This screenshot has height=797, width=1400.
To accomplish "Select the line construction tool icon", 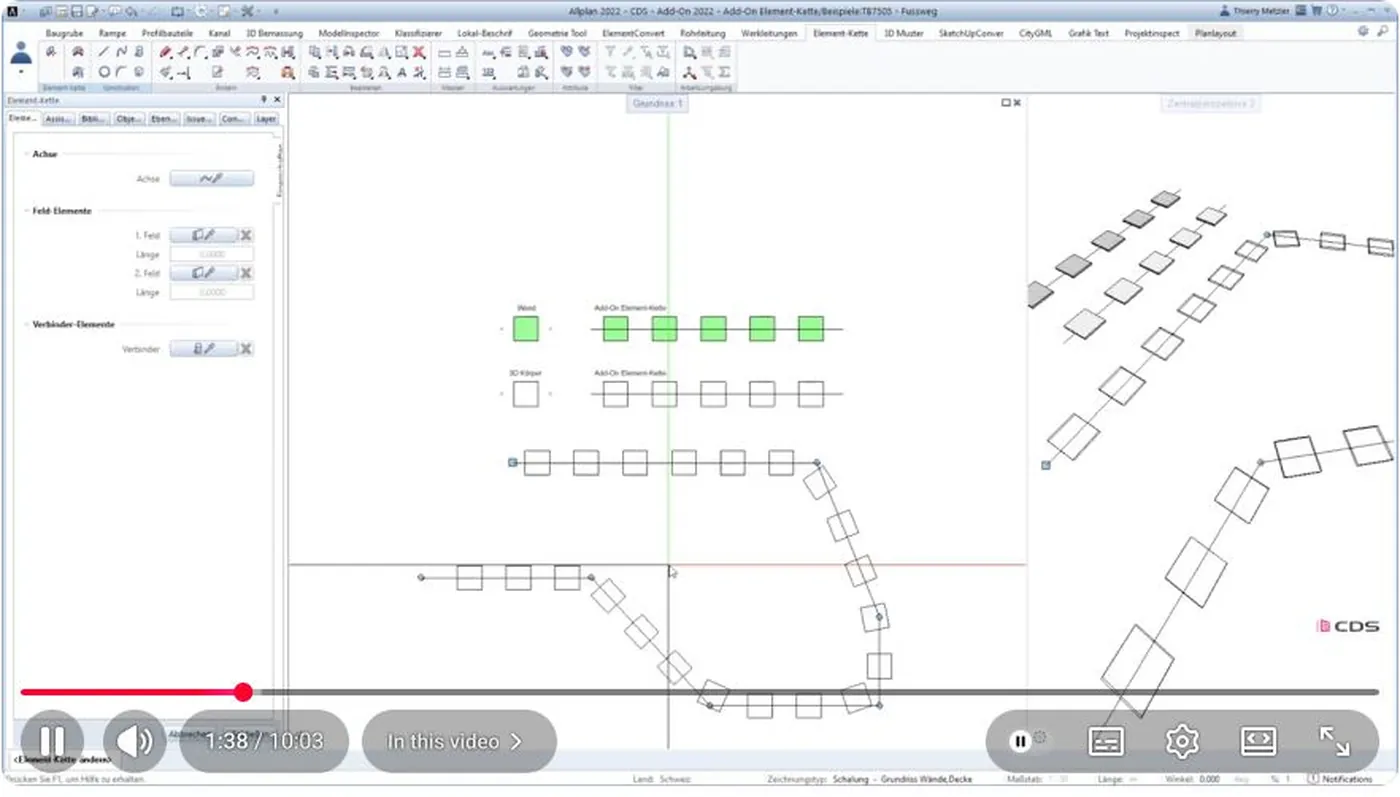I will pos(104,52).
